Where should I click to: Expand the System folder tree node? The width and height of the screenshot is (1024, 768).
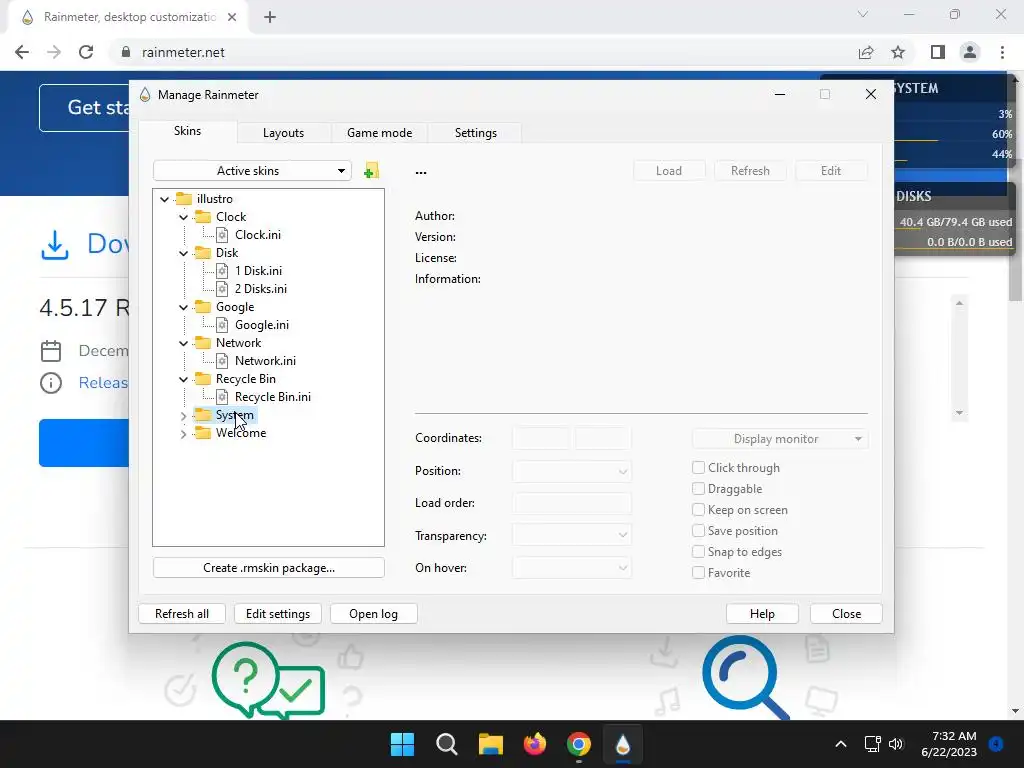(x=184, y=415)
